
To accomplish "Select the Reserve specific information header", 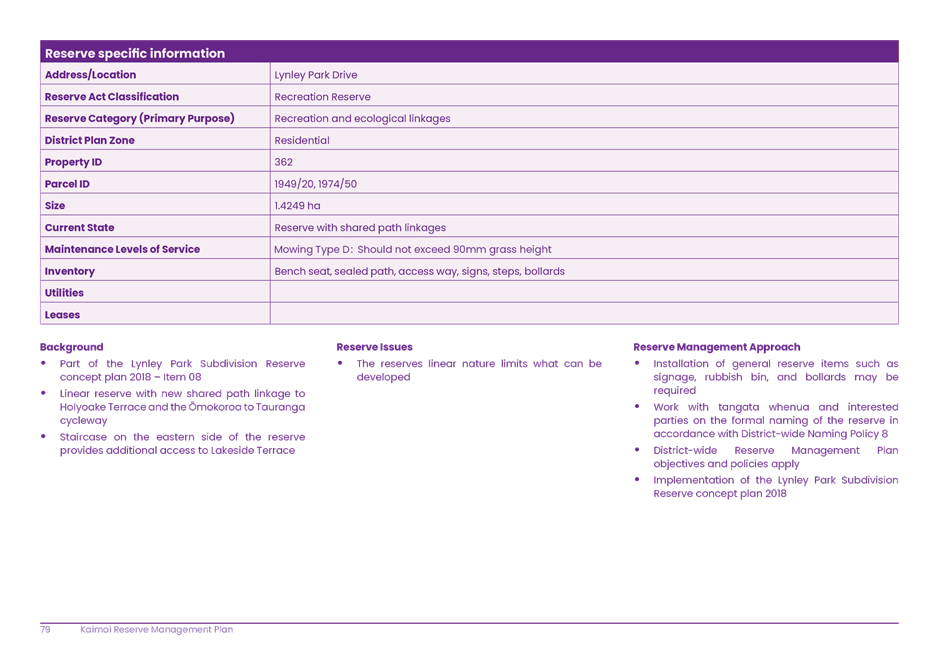I will click(135, 51).
